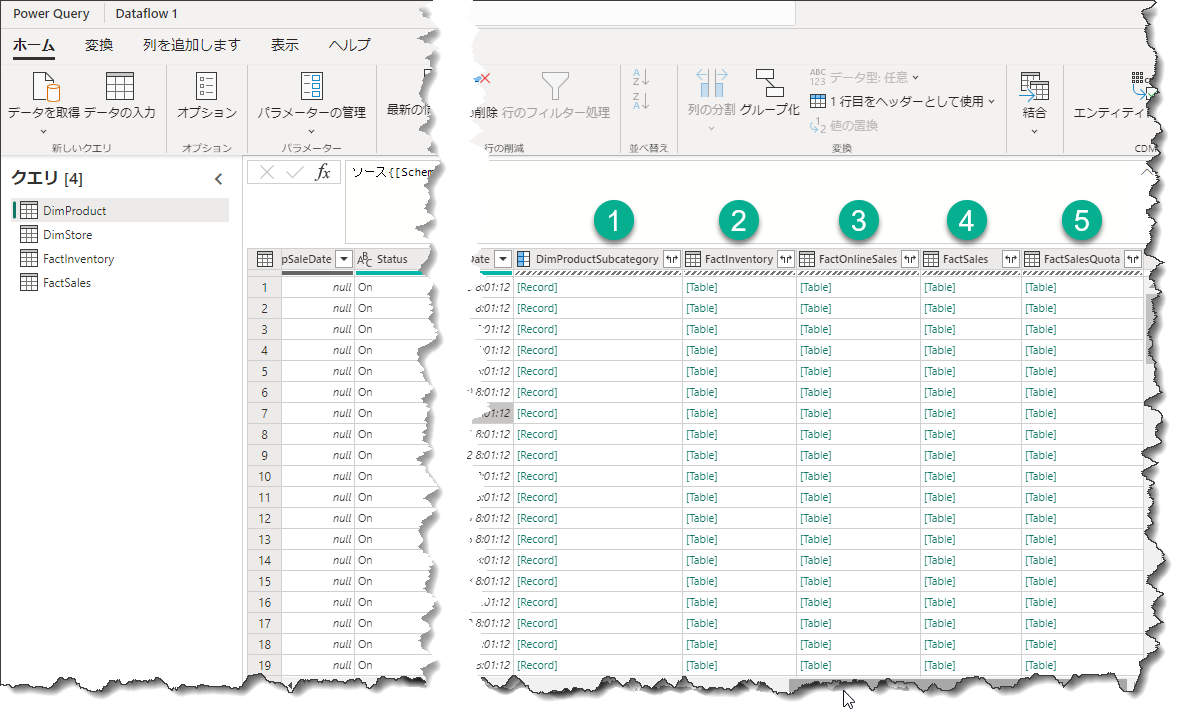
Task: Open [Record] link in row 19
Action: 537,666
